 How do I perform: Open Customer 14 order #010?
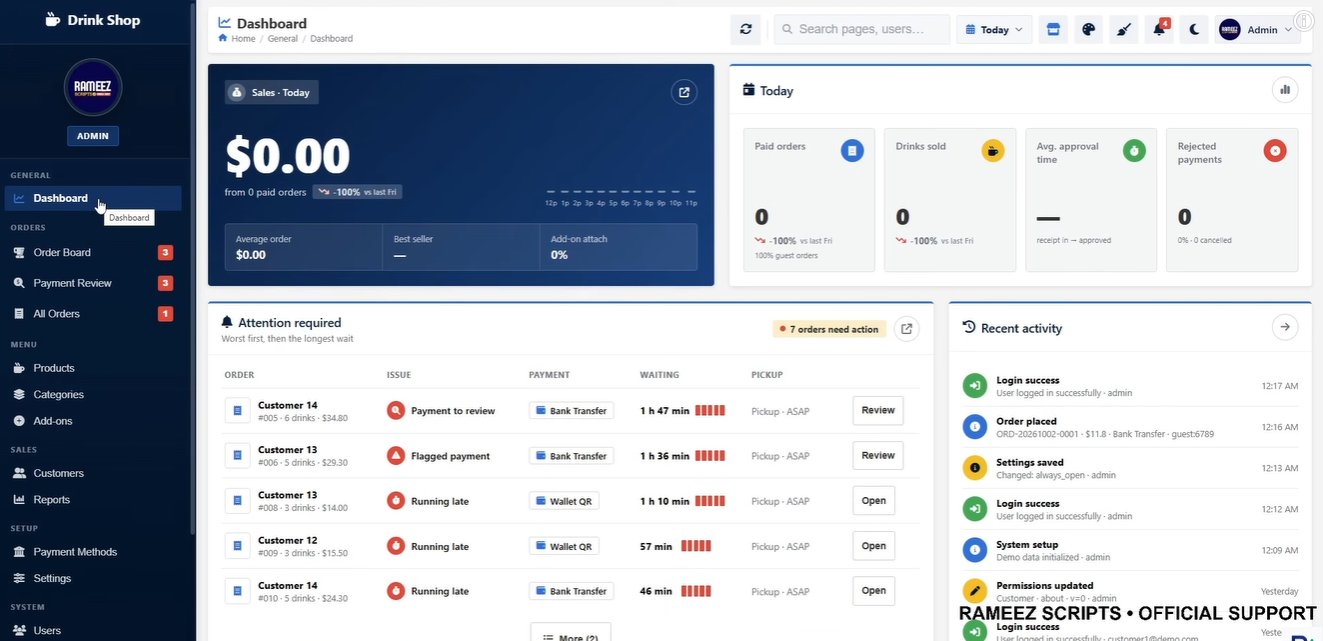coord(873,590)
